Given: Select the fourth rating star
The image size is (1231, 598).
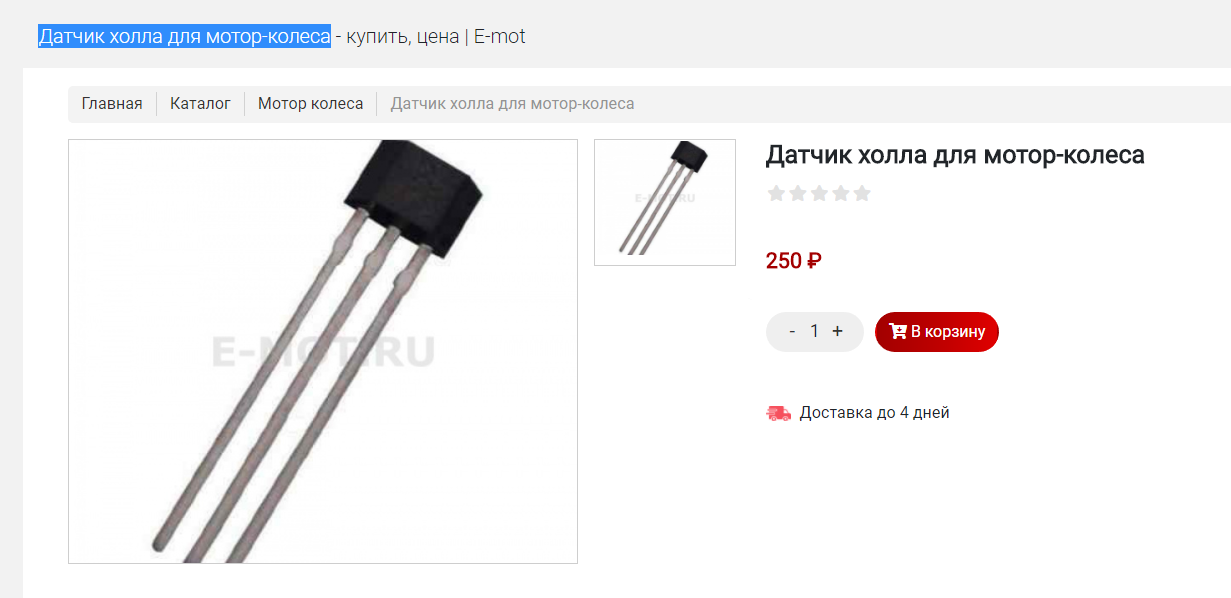Looking at the screenshot, I should (x=840, y=193).
